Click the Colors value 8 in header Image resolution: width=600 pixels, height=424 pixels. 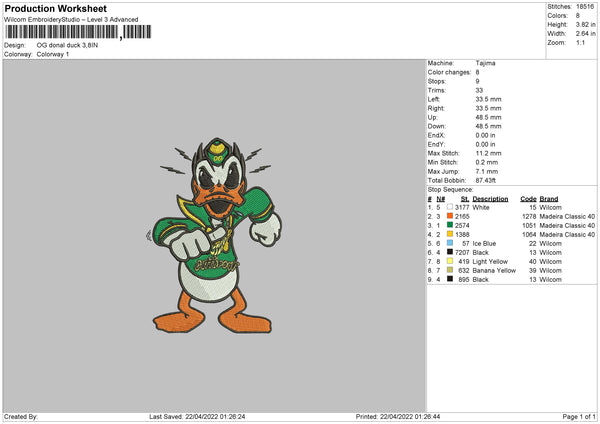click(x=578, y=16)
